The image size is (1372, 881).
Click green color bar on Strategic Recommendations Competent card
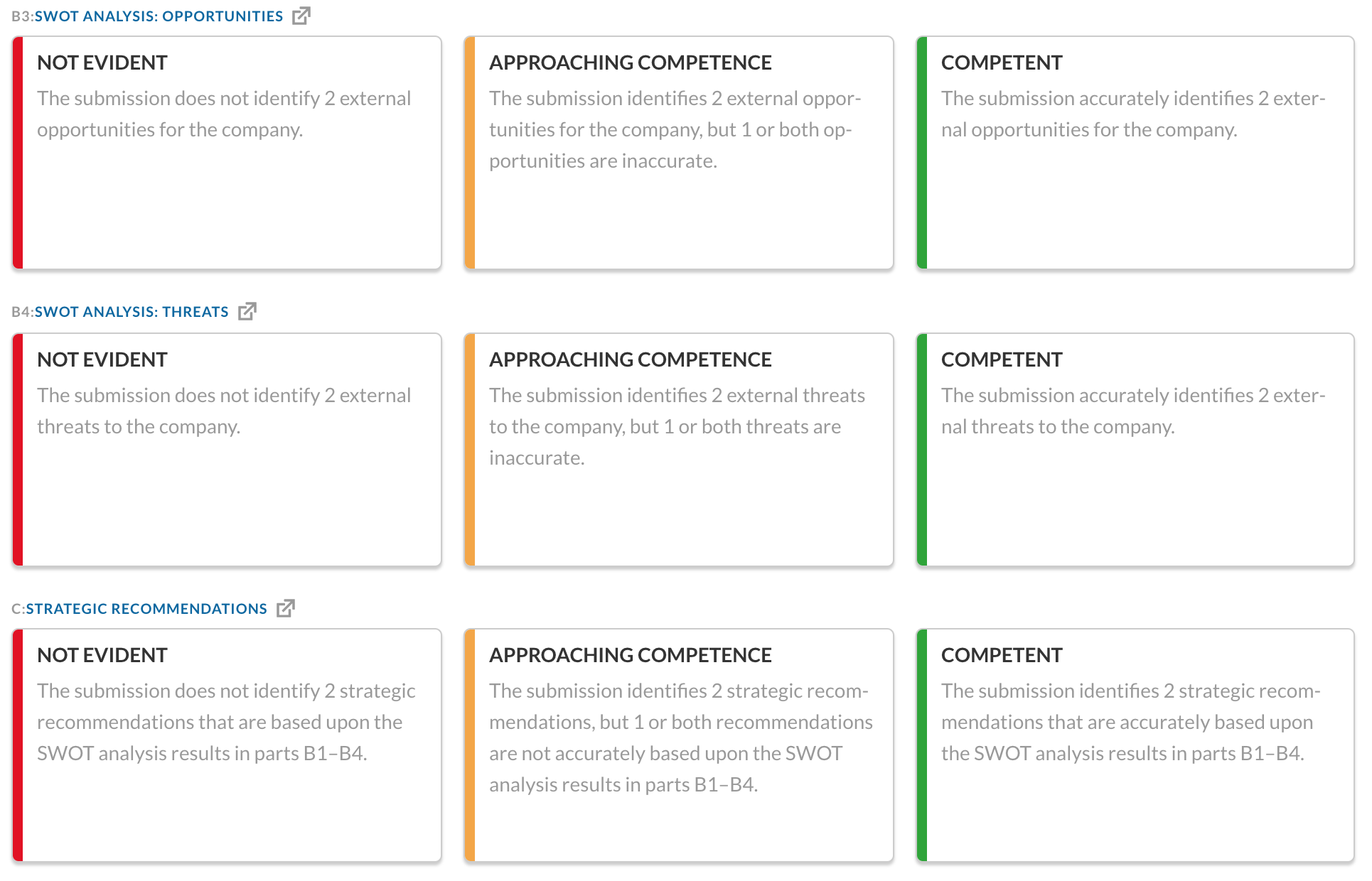pyautogui.click(x=922, y=745)
